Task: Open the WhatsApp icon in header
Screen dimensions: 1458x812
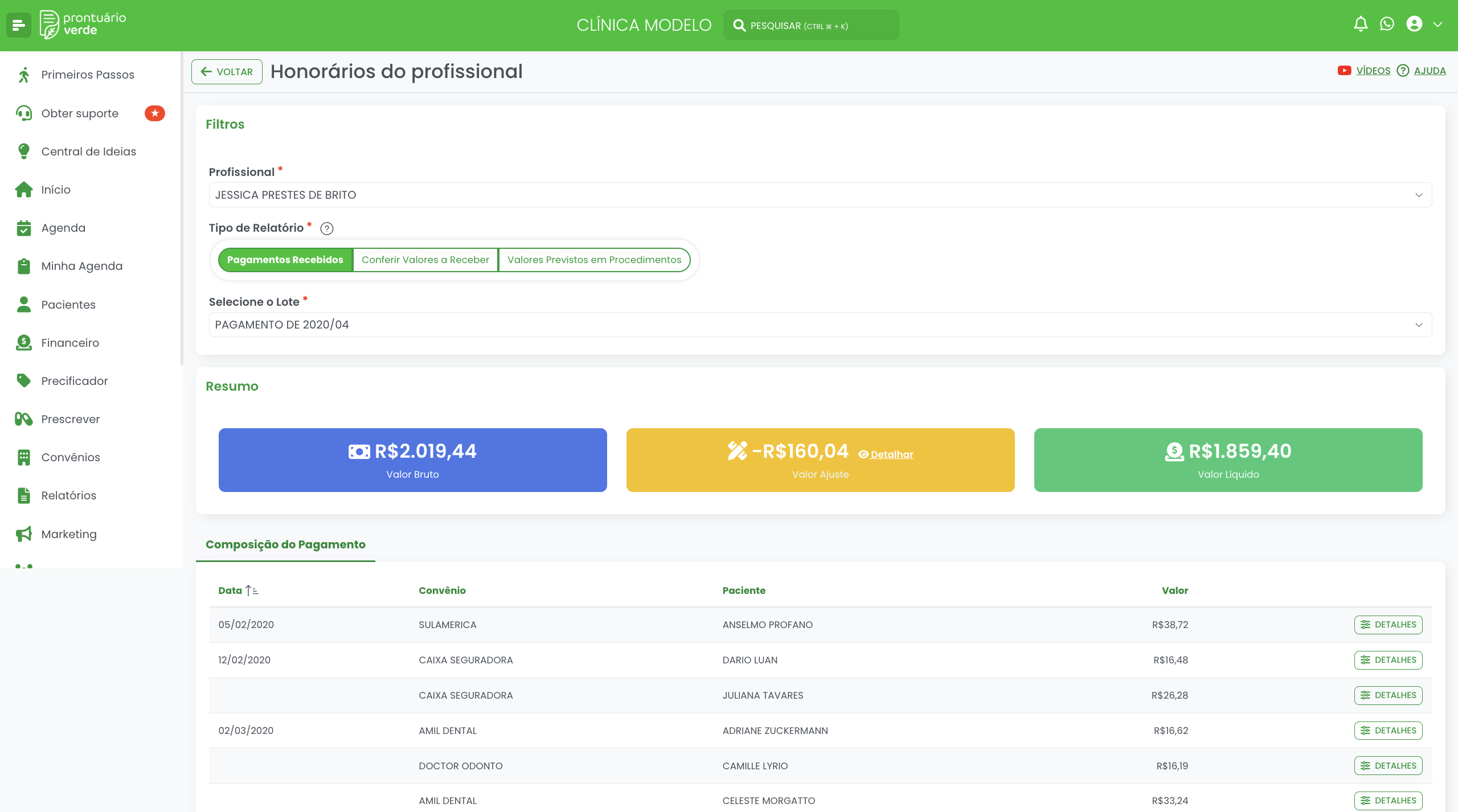Action: (1387, 24)
